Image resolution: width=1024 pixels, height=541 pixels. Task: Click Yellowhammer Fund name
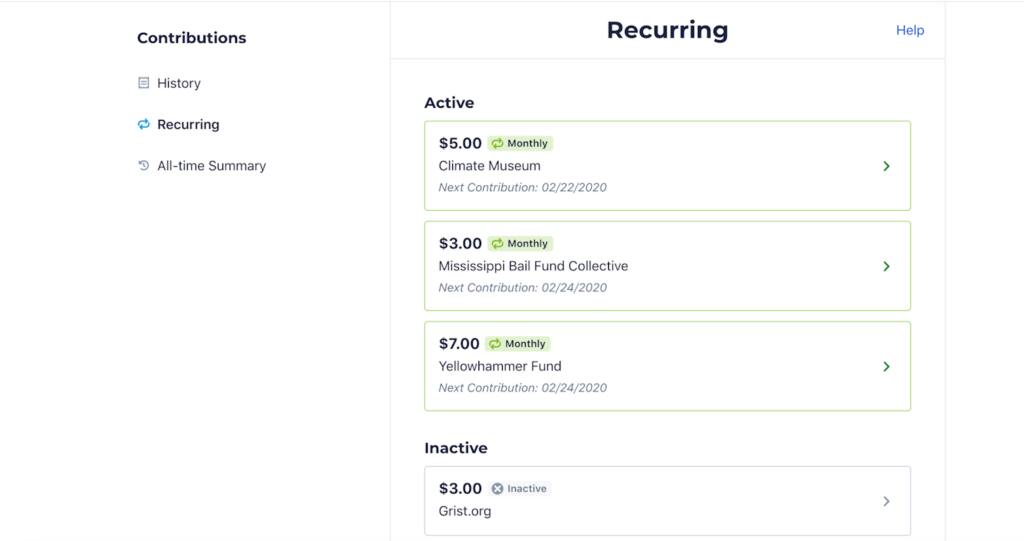point(500,367)
